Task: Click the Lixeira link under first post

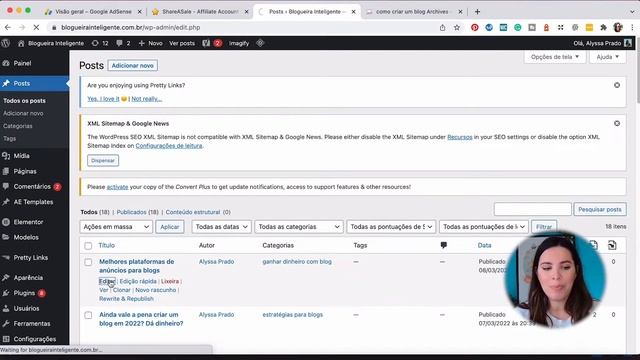Action: (170, 281)
